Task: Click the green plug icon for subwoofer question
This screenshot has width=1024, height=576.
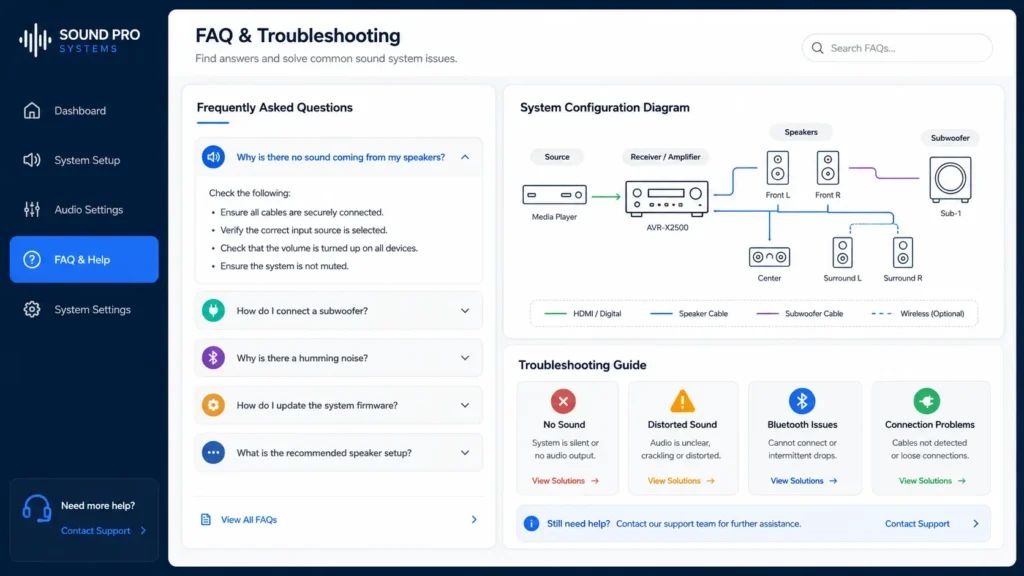Action: pyautogui.click(x=213, y=310)
